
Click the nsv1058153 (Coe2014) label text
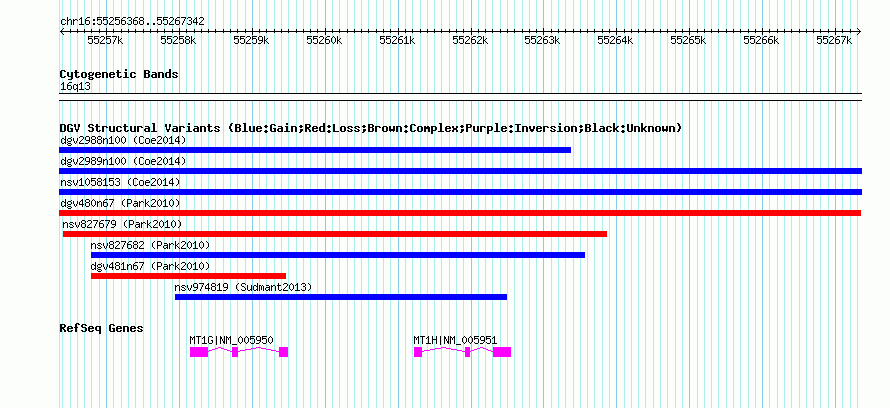coord(120,182)
